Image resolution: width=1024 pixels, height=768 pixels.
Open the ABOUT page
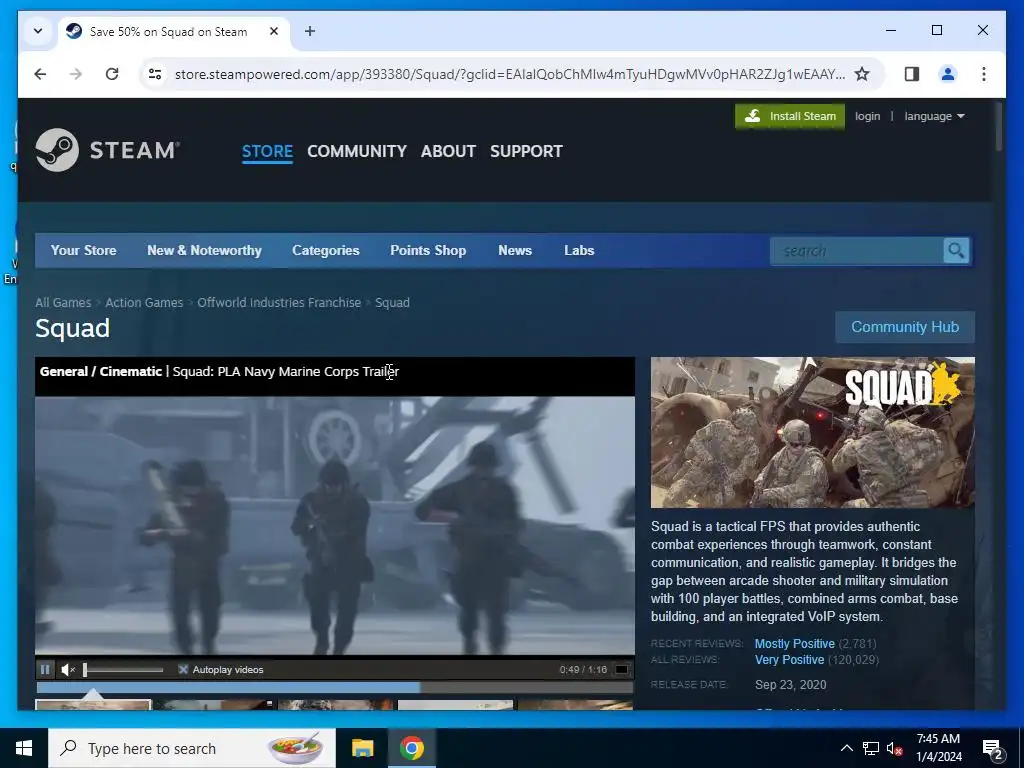[448, 152]
